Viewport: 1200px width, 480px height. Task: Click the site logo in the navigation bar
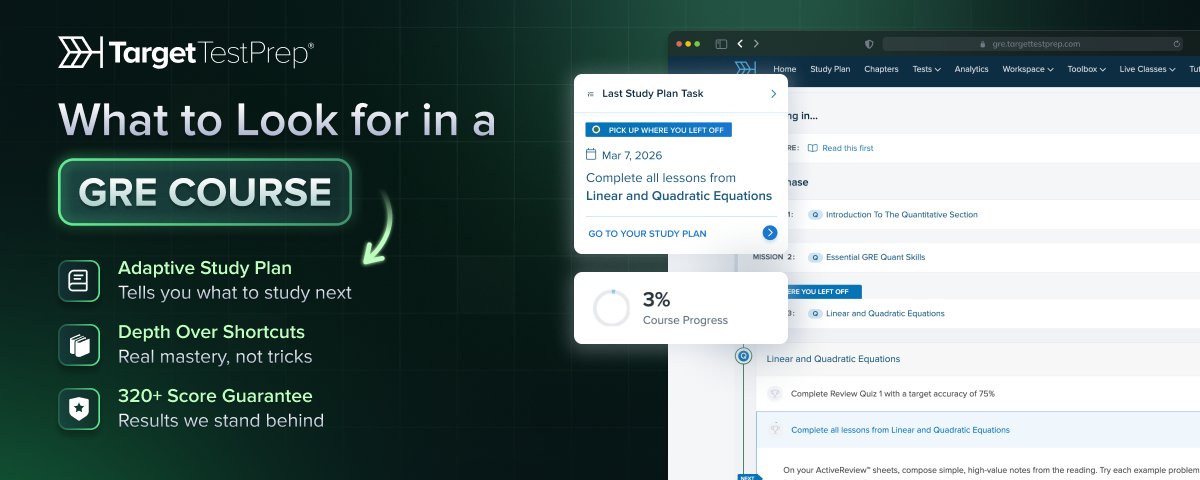click(745, 69)
